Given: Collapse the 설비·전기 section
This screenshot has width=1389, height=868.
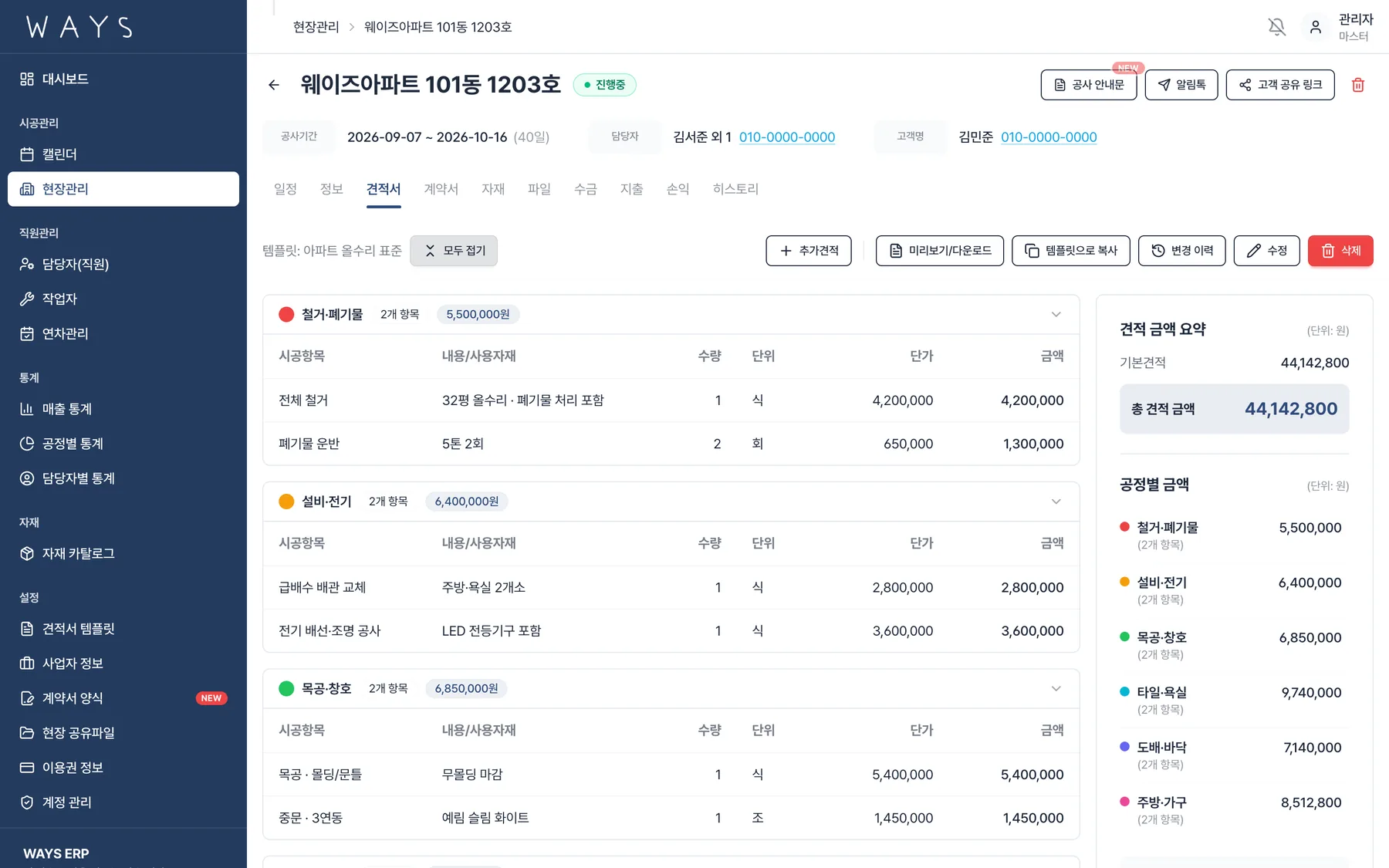Looking at the screenshot, I should 1056,502.
